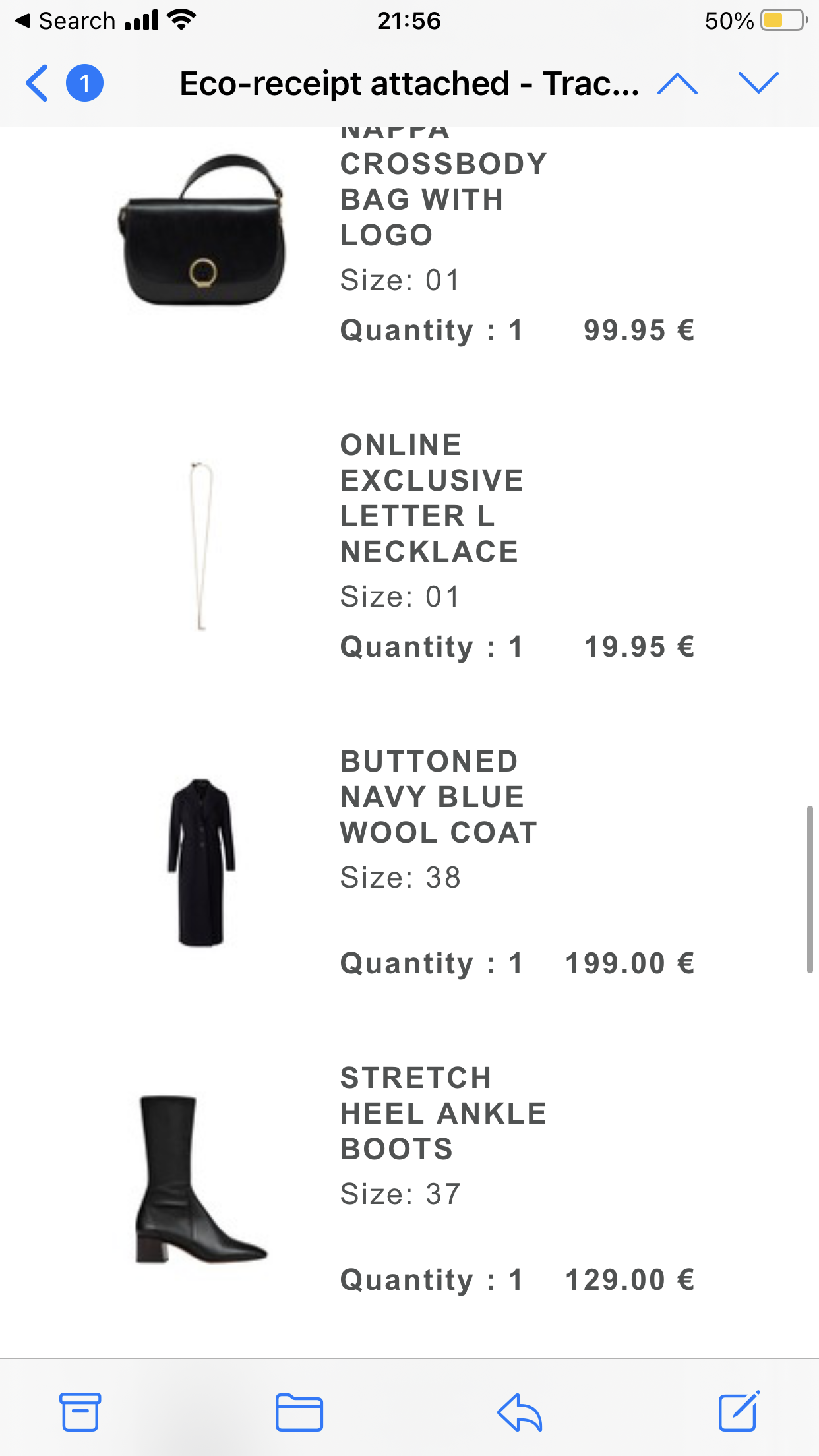Archive this email

click(x=80, y=1412)
